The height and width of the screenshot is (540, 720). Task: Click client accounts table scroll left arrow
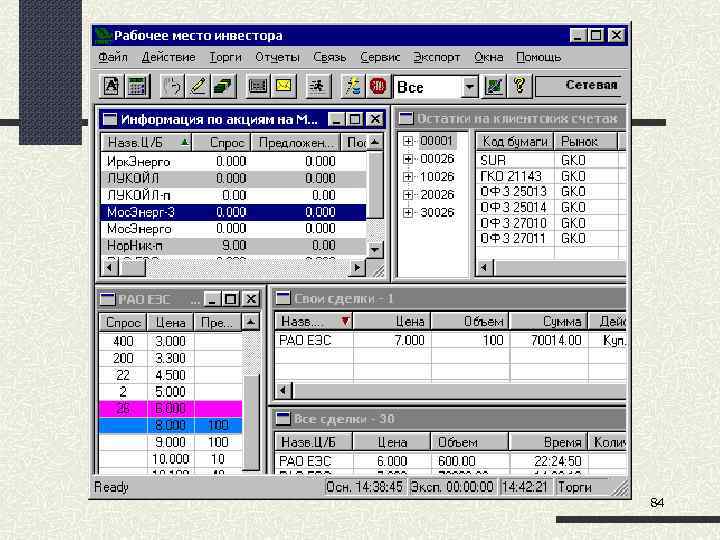click(x=484, y=267)
